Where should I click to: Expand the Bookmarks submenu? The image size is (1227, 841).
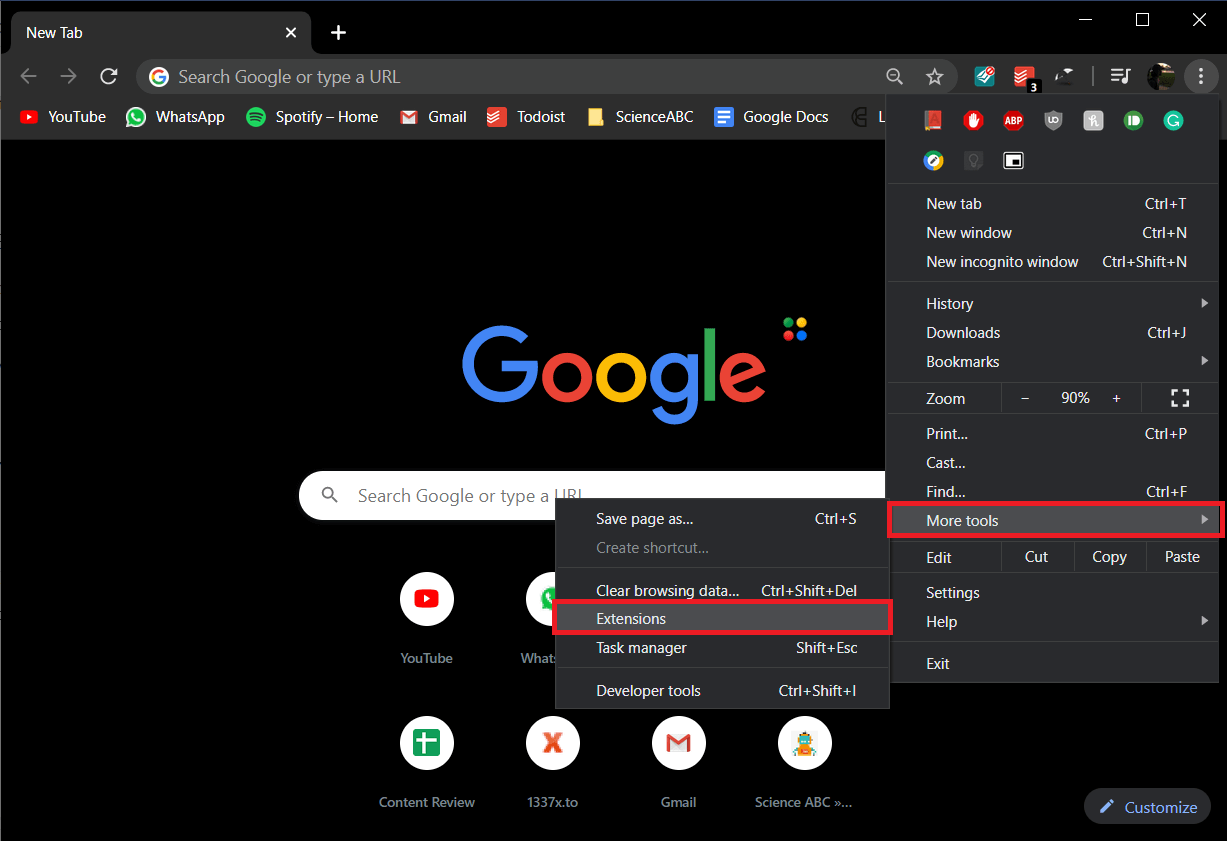click(x=962, y=361)
